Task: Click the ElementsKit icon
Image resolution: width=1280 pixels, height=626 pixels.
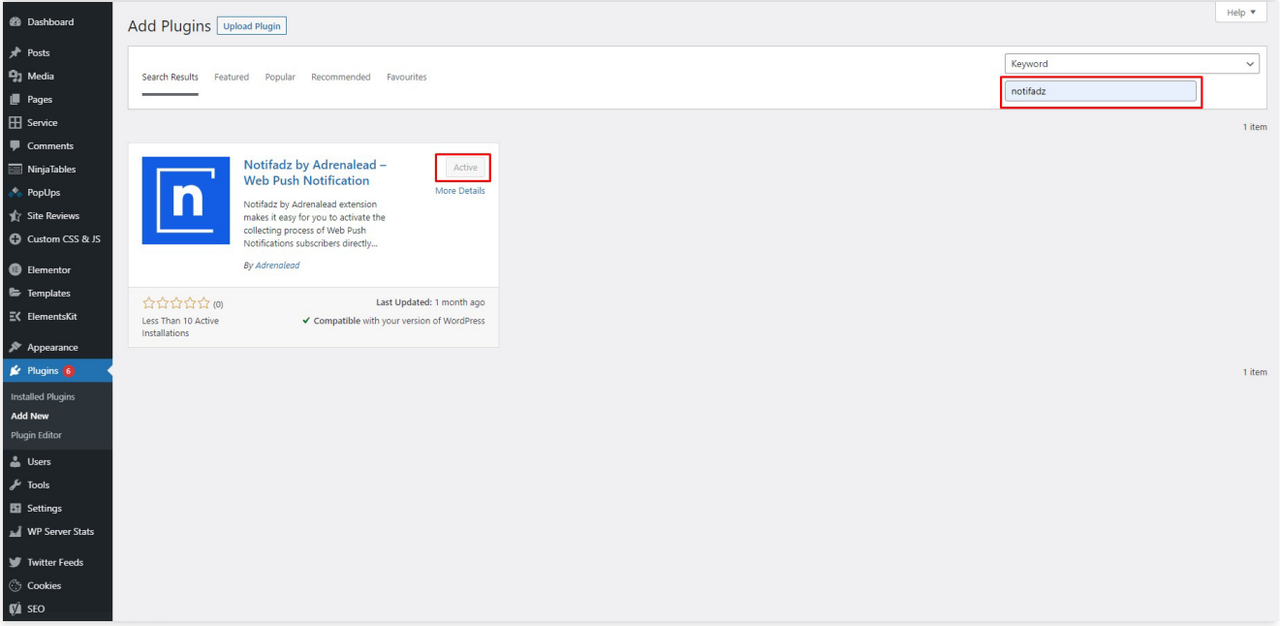Action: pos(15,316)
